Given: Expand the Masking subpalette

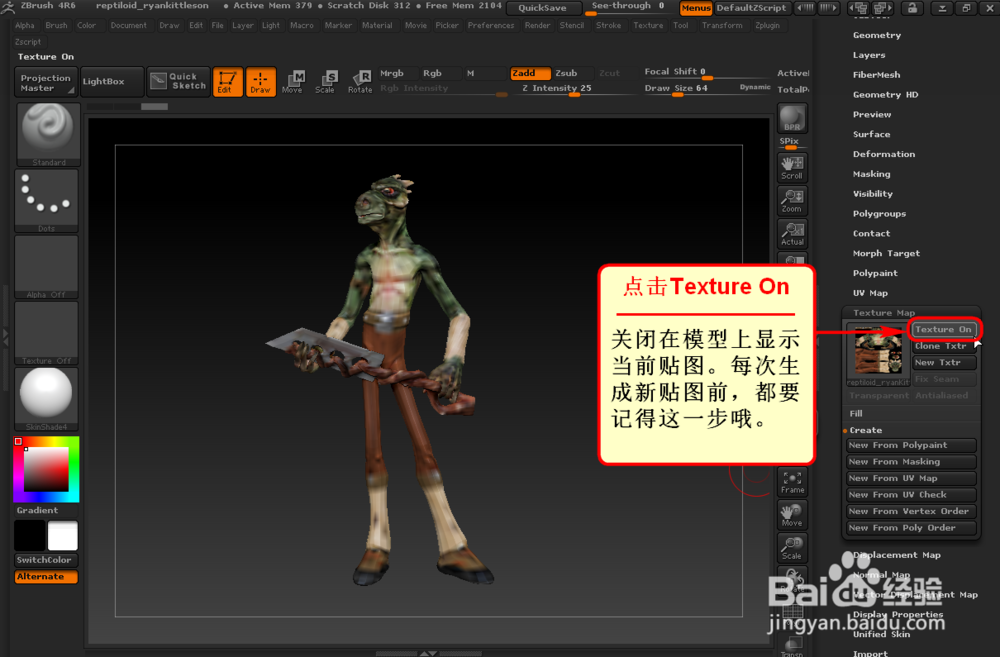Looking at the screenshot, I should tap(871, 173).
